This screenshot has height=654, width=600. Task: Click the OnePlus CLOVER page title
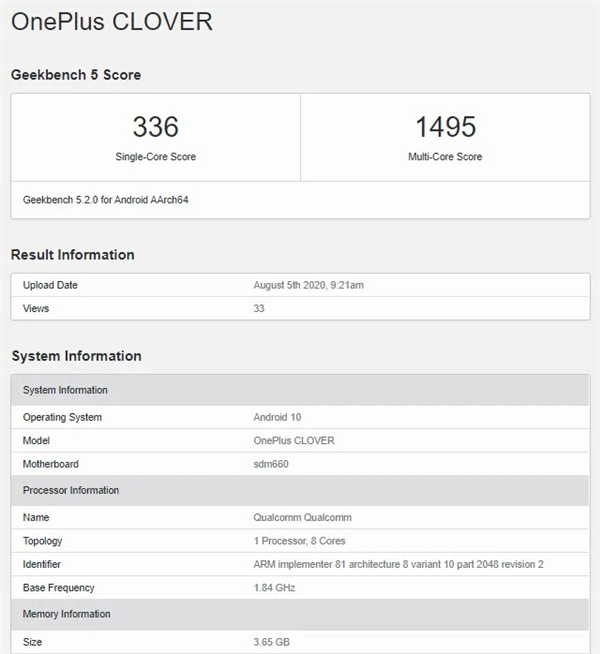112,22
